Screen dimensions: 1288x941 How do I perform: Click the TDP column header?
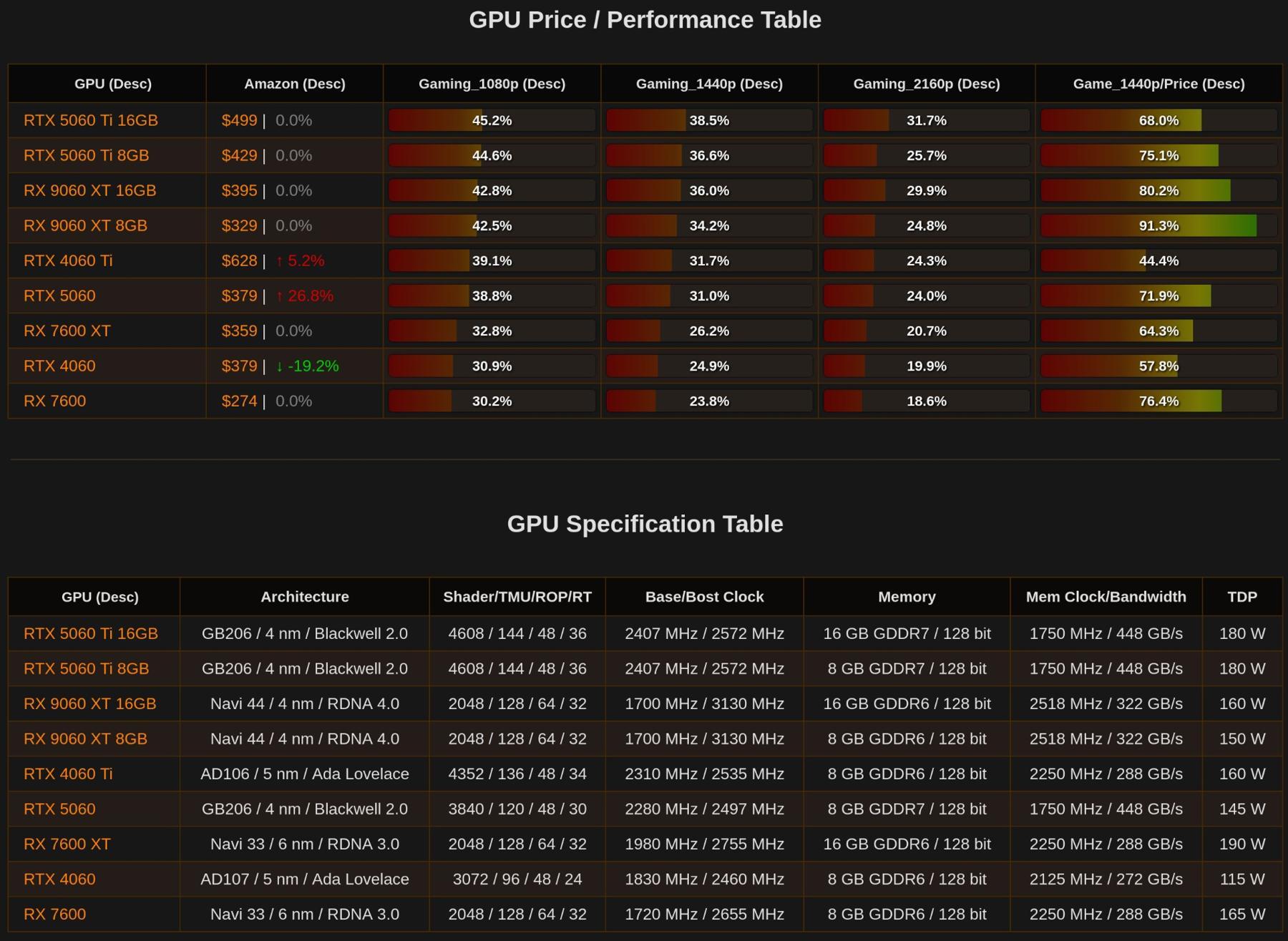(1242, 597)
